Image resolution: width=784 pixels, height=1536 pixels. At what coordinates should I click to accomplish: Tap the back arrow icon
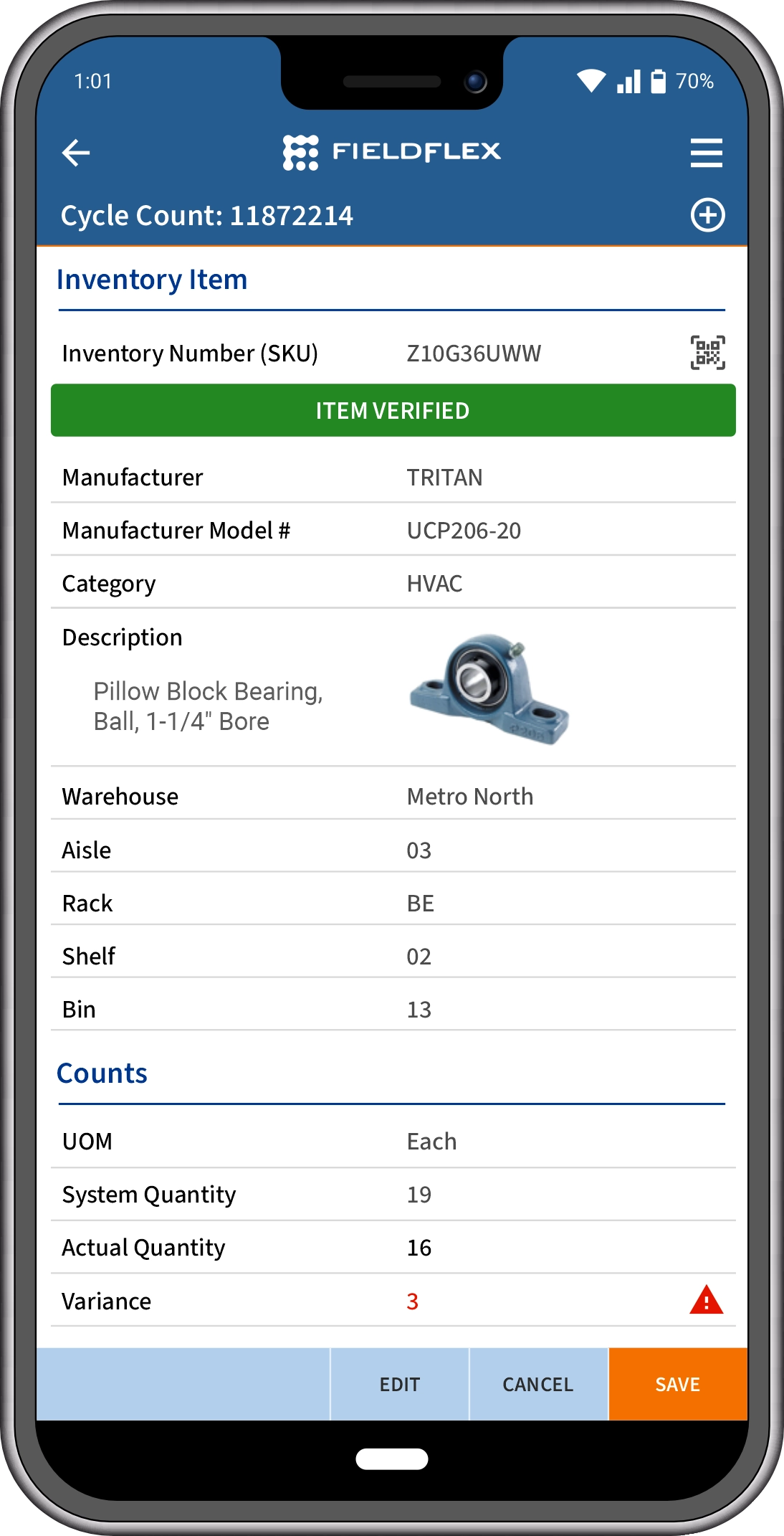(76, 153)
